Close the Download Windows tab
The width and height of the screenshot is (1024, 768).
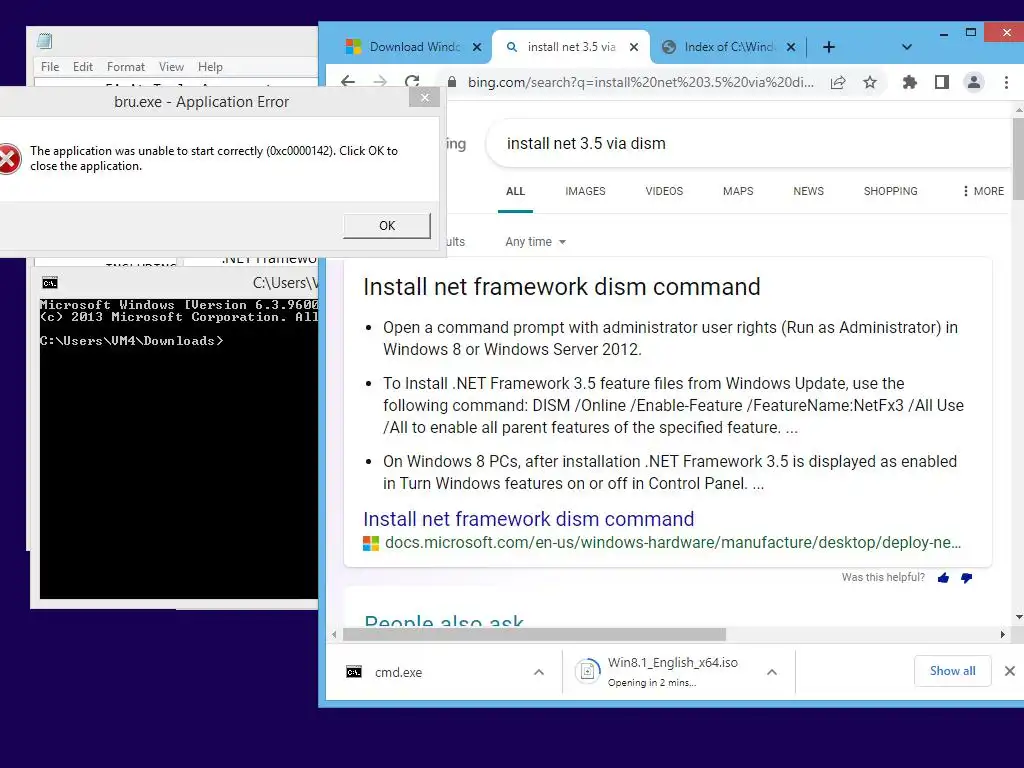477,47
